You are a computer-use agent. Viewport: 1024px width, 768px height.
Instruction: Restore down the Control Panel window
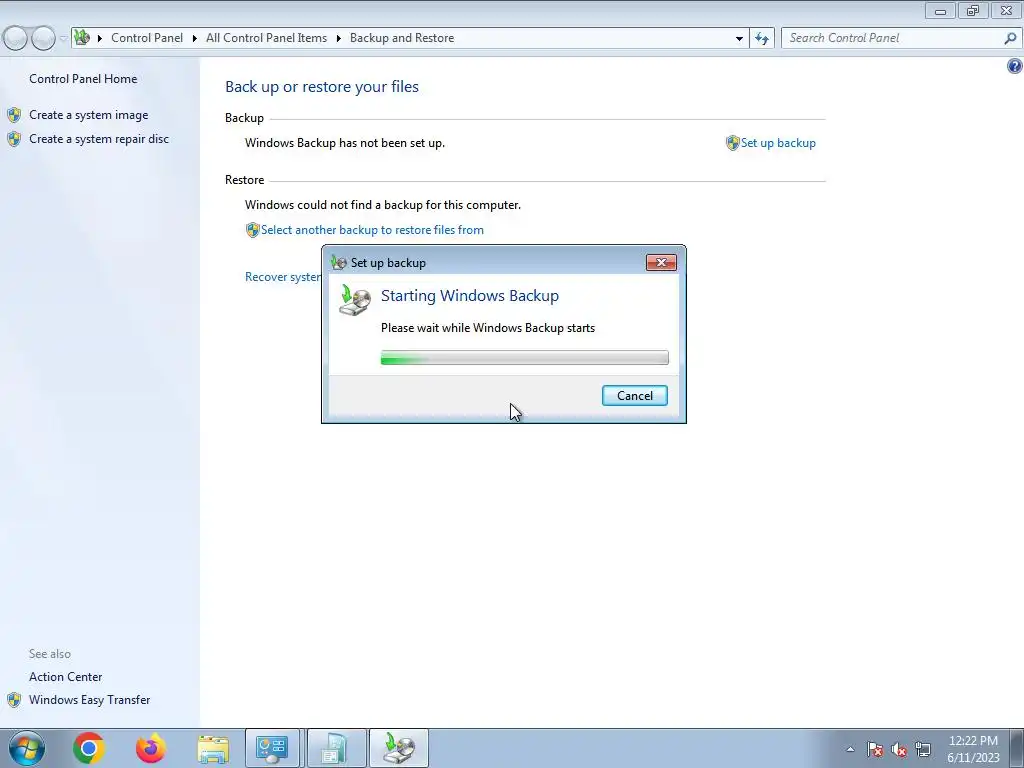click(973, 10)
